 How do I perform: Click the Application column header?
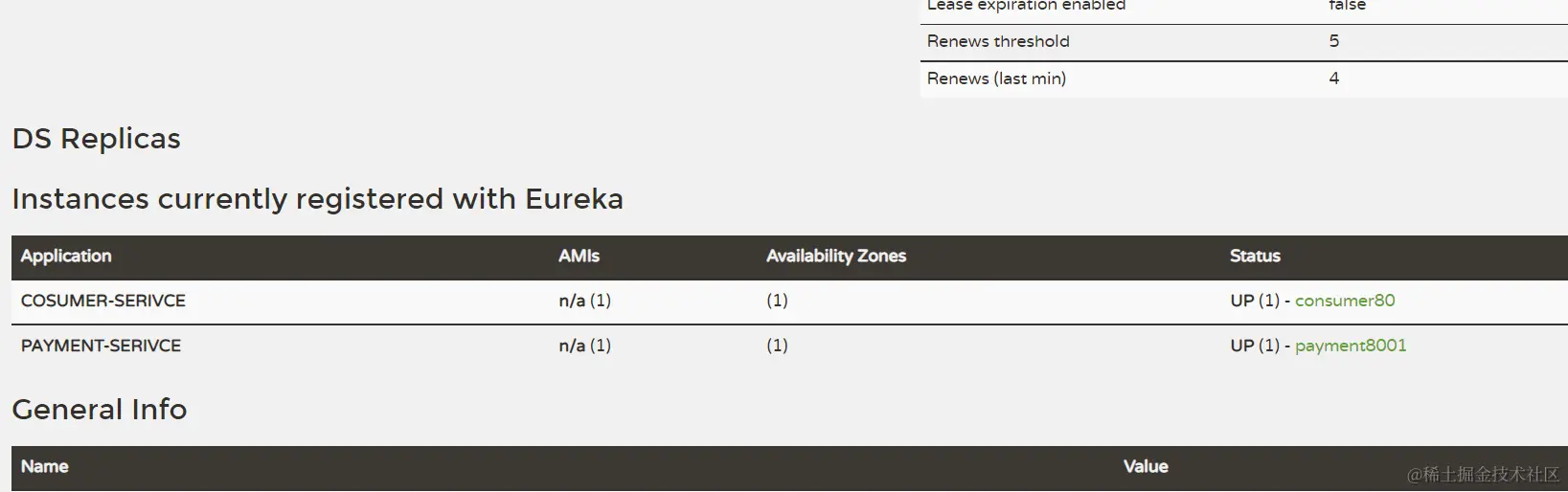point(66,257)
